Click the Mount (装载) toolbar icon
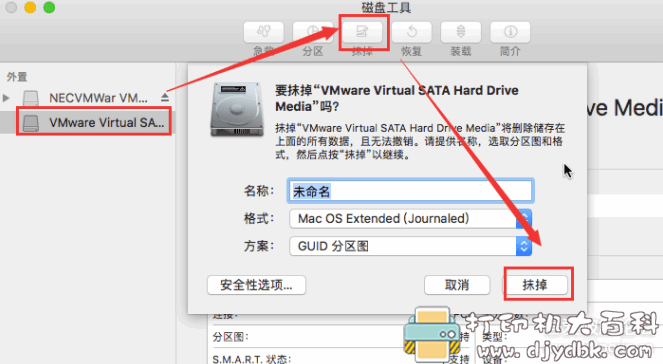663x364 pixels. 461,32
